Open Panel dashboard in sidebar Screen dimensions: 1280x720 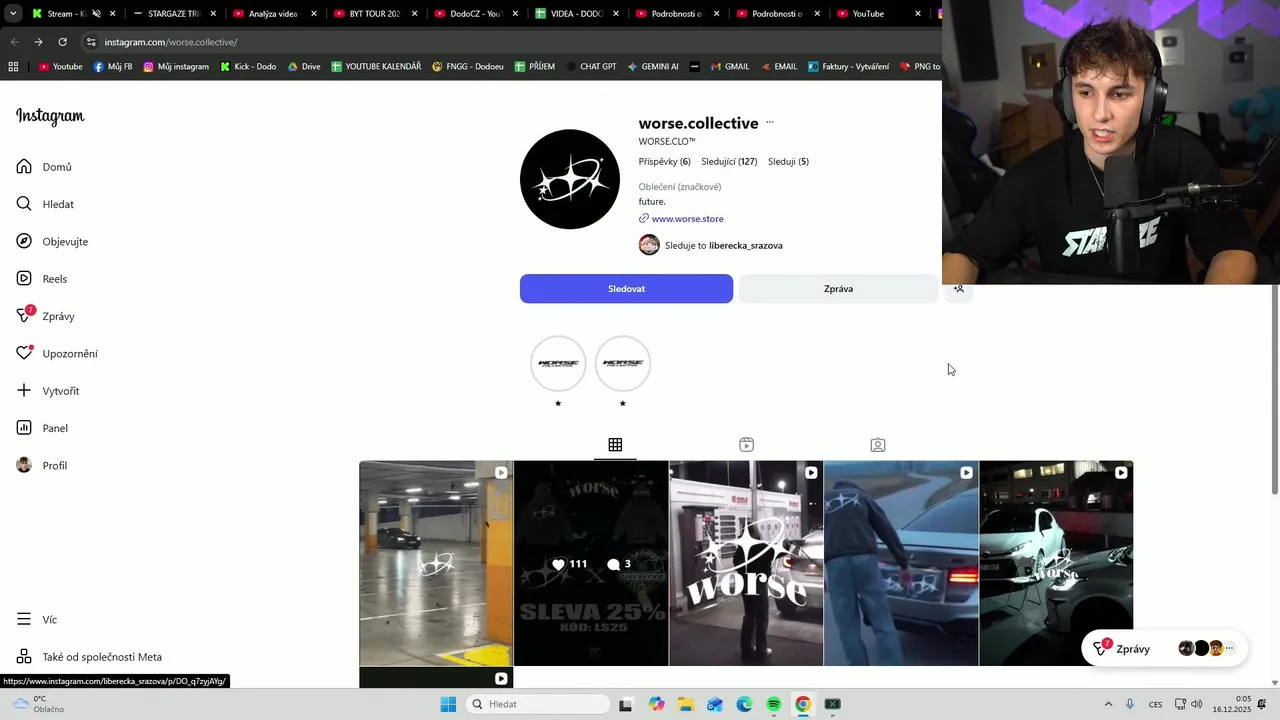(42, 428)
